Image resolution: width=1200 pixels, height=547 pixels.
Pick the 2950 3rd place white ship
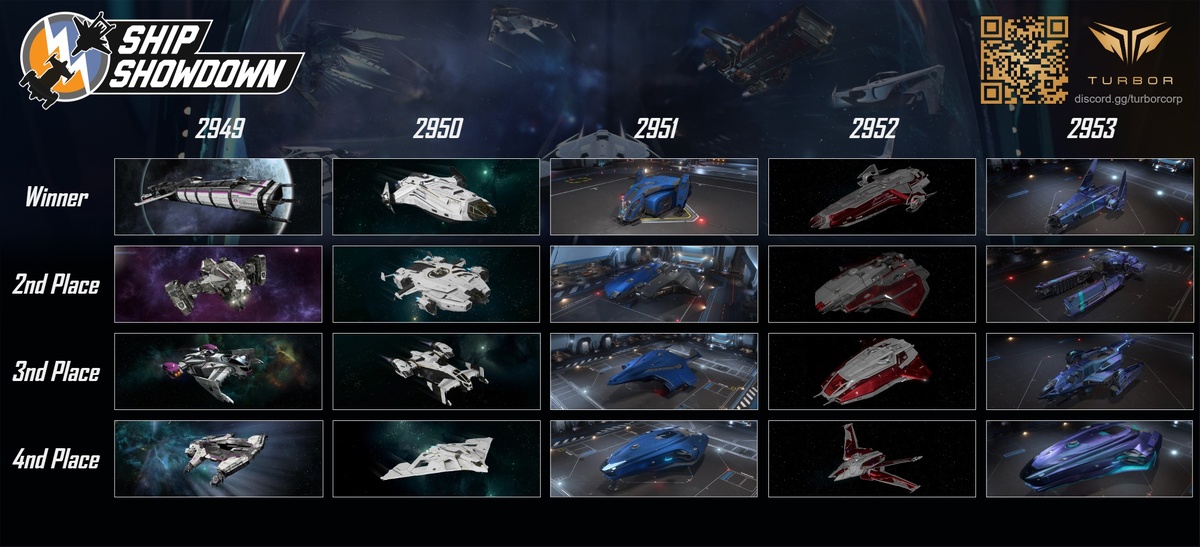point(436,371)
